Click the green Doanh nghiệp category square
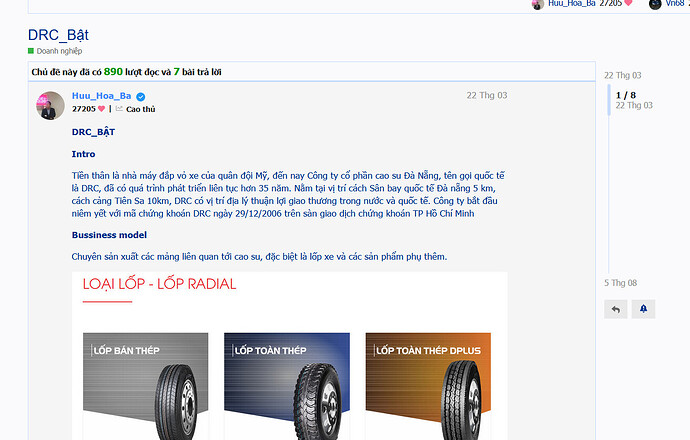 [x=31, y=51]
